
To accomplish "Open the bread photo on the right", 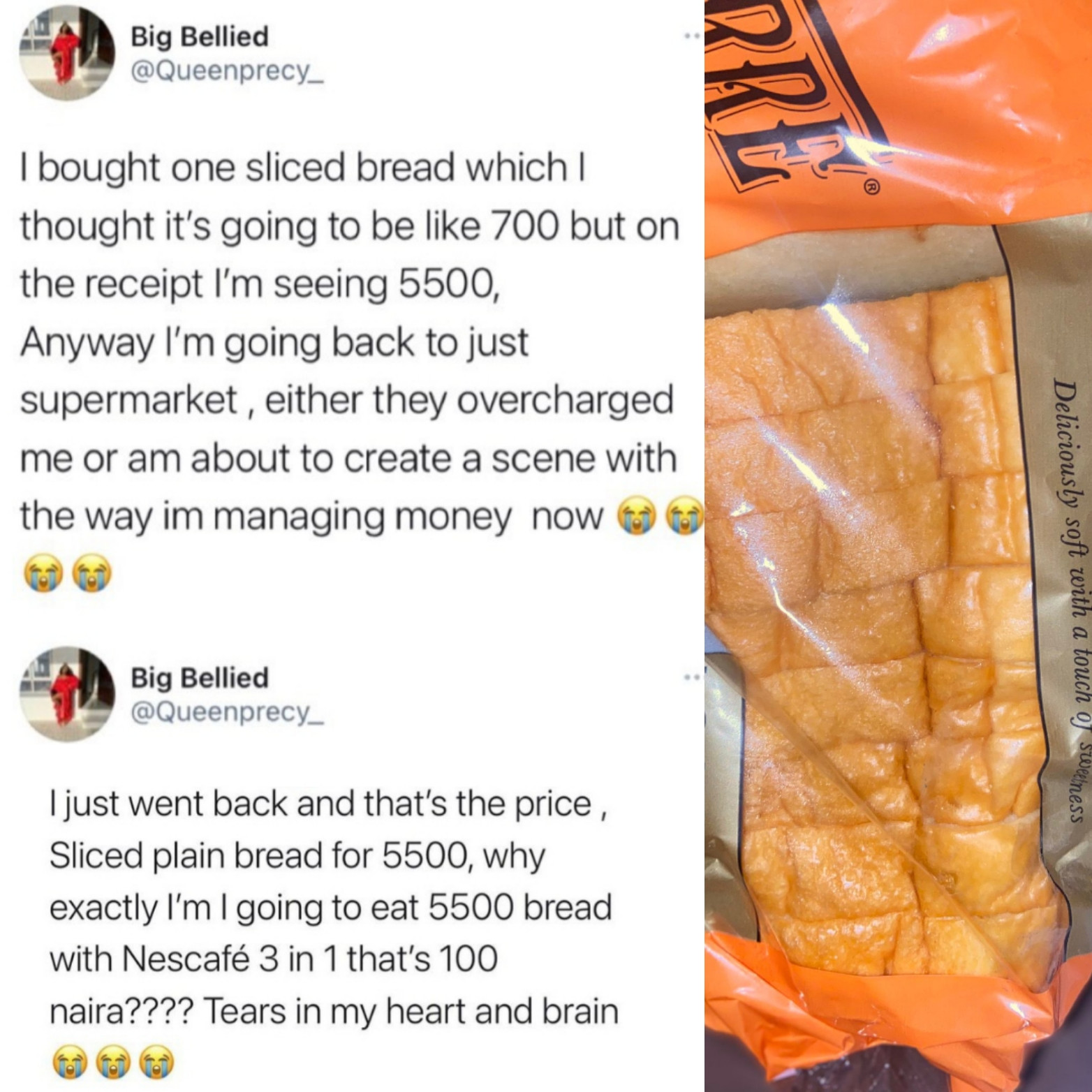I will click(898, 546).
